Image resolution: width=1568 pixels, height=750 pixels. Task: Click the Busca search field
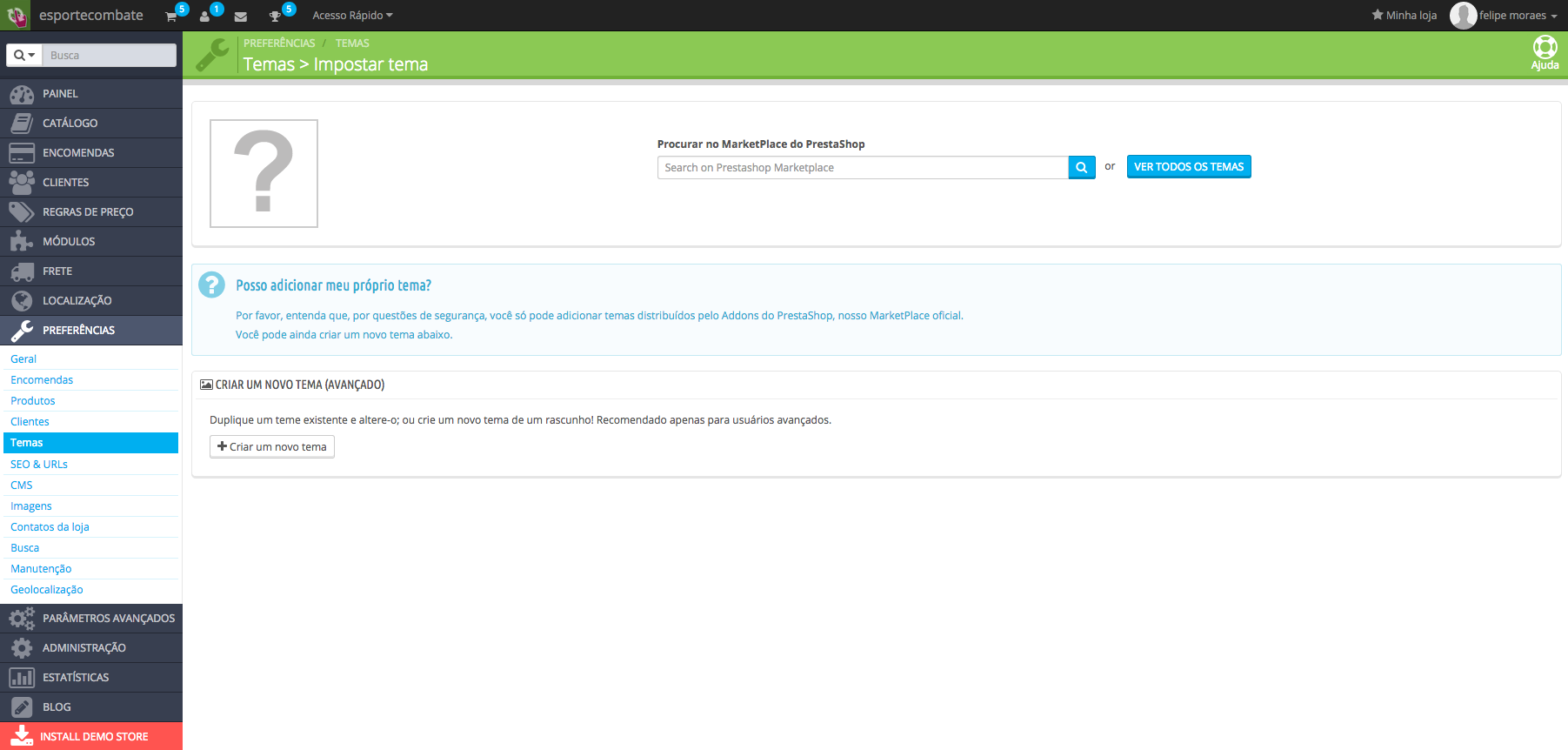click(x=110, y=55)
